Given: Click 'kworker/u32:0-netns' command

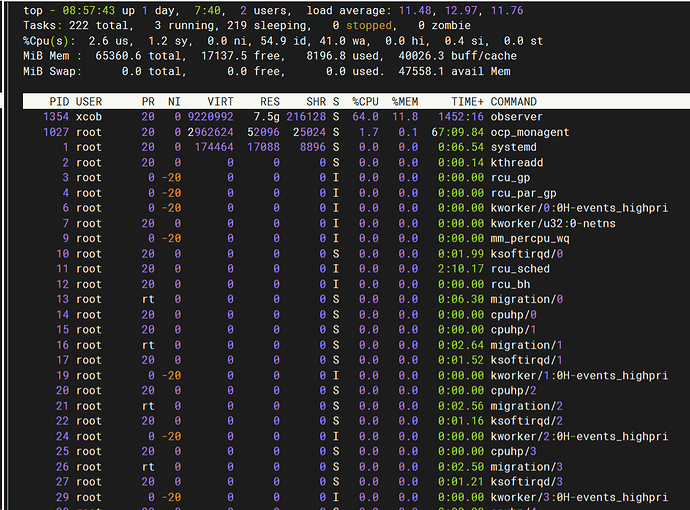Looking at the screenshot, I should 553,223.
